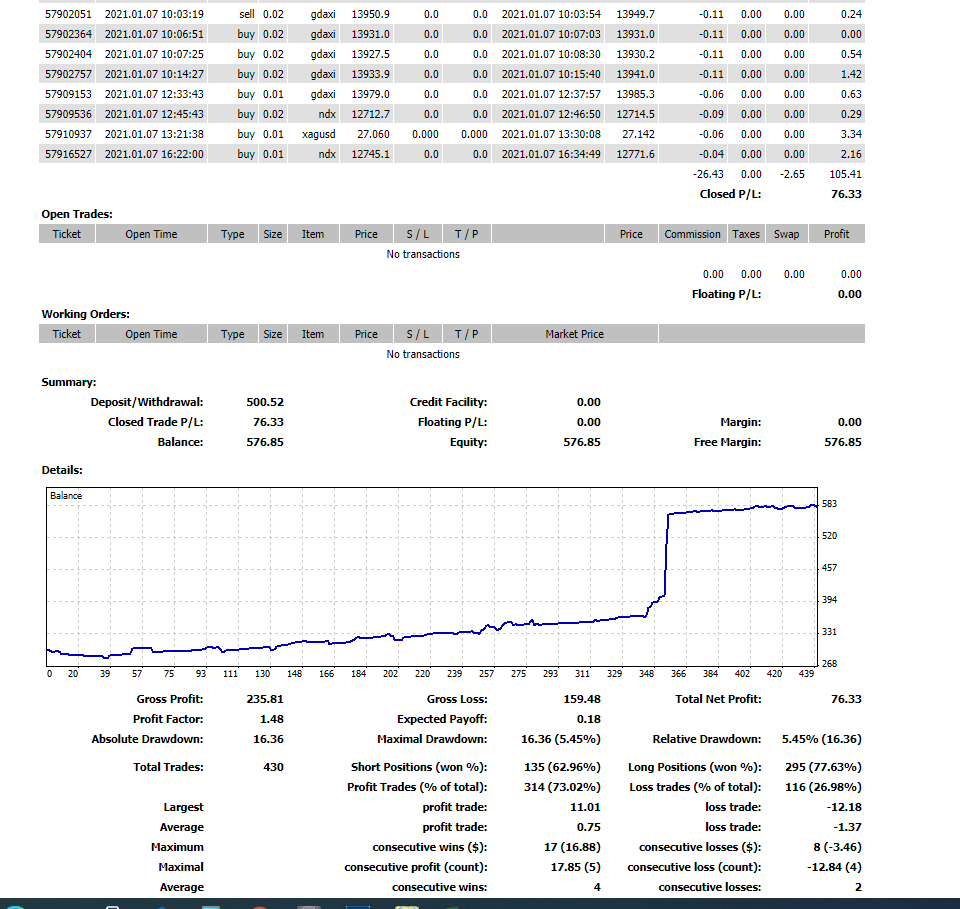960x909 pixels.
Task: Click the Commission column header in Open Trades
Action: [x=692, y=234]
